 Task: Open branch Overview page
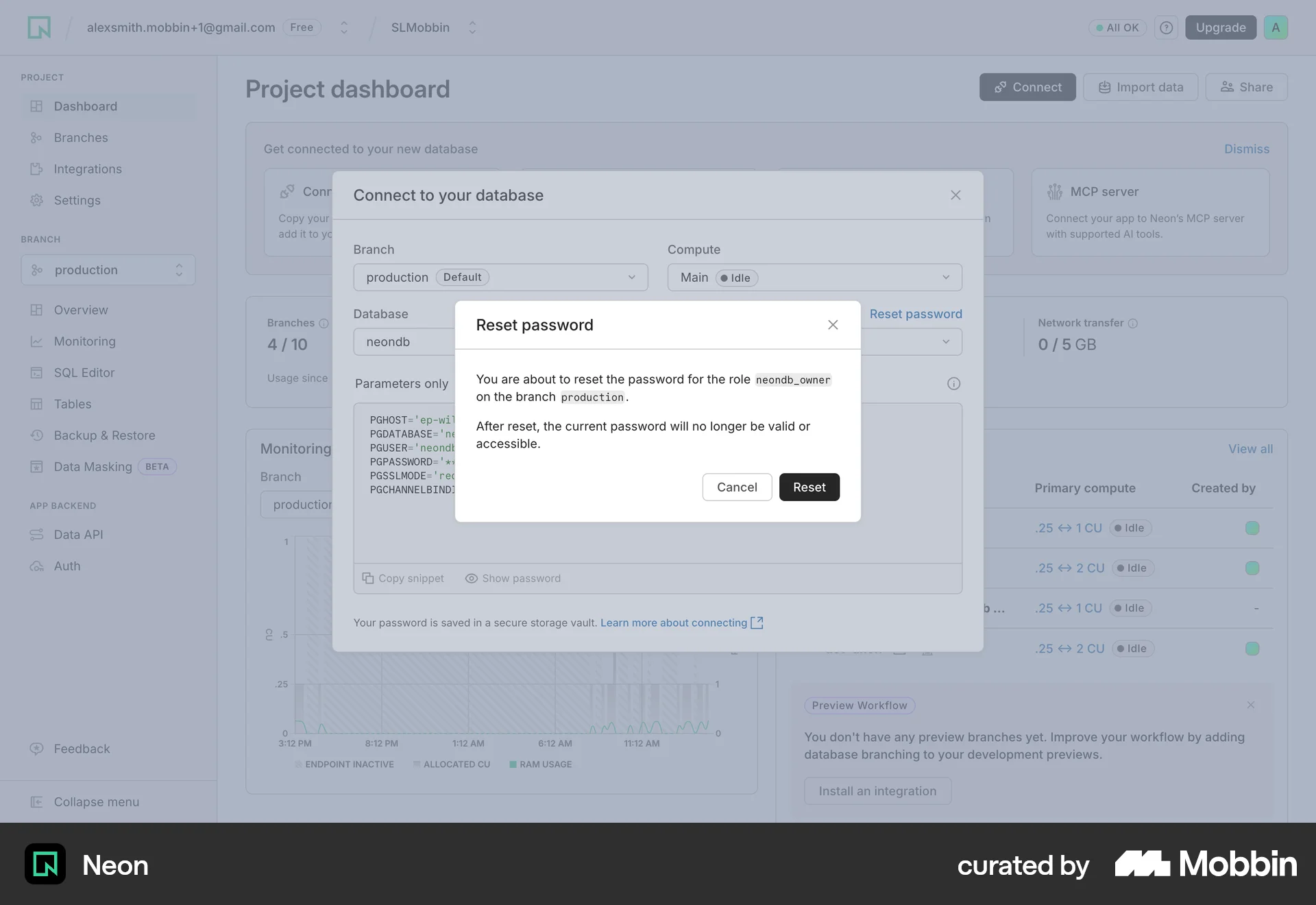(108, 310)
